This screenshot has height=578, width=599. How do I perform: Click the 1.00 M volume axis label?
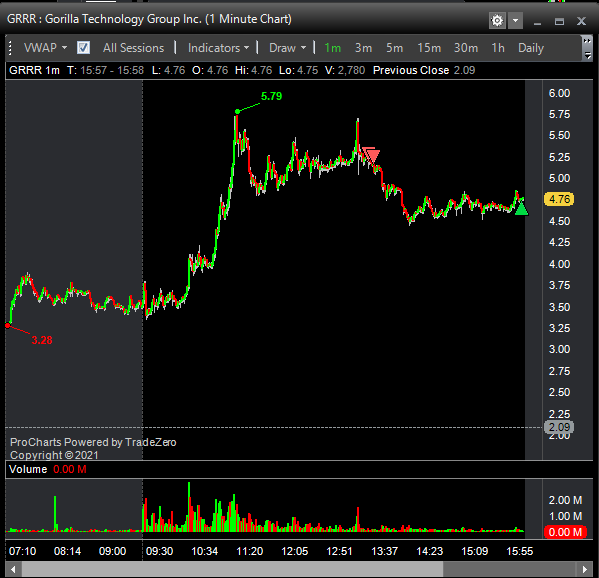565,516
